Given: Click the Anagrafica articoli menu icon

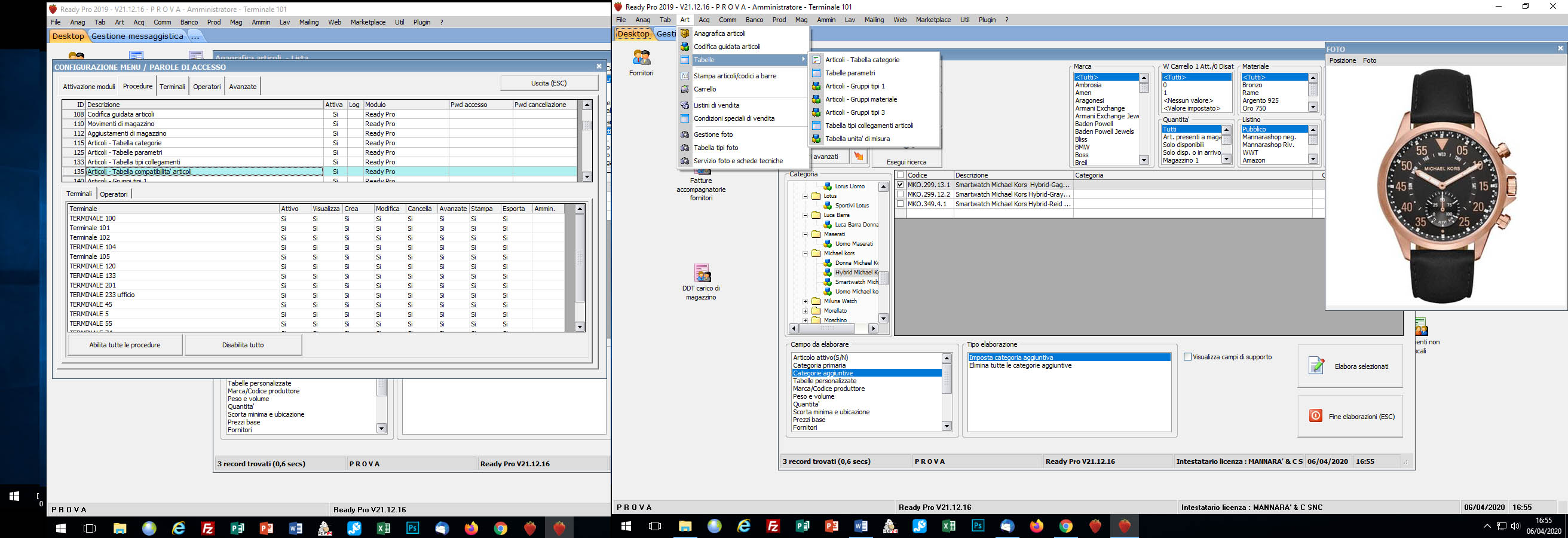Looking at the screenshot, I should [685, 33].
